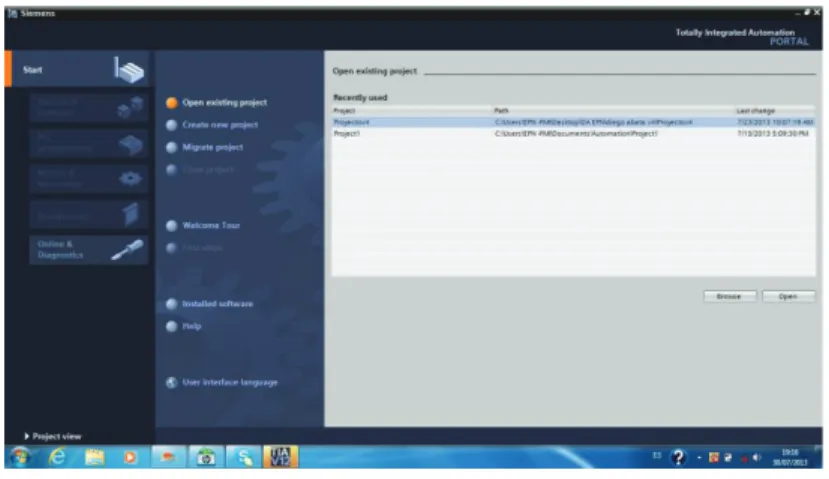Click the bullet beside Migrate project
This screenshot has width=829, height=479.
pyautogui.click(x=172, y=148)
